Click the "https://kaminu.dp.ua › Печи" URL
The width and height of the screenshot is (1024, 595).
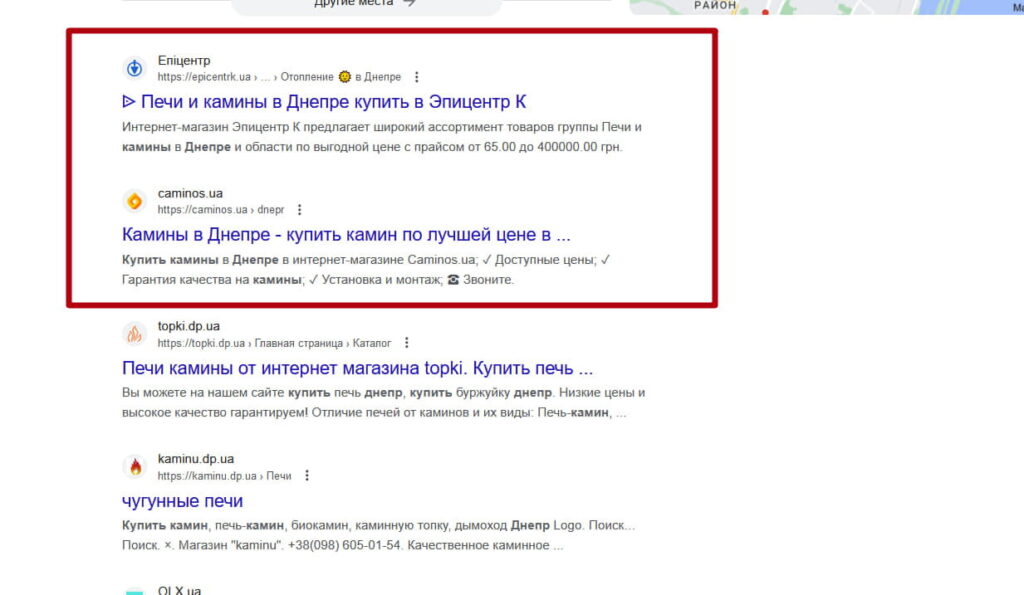coord(224,476)
